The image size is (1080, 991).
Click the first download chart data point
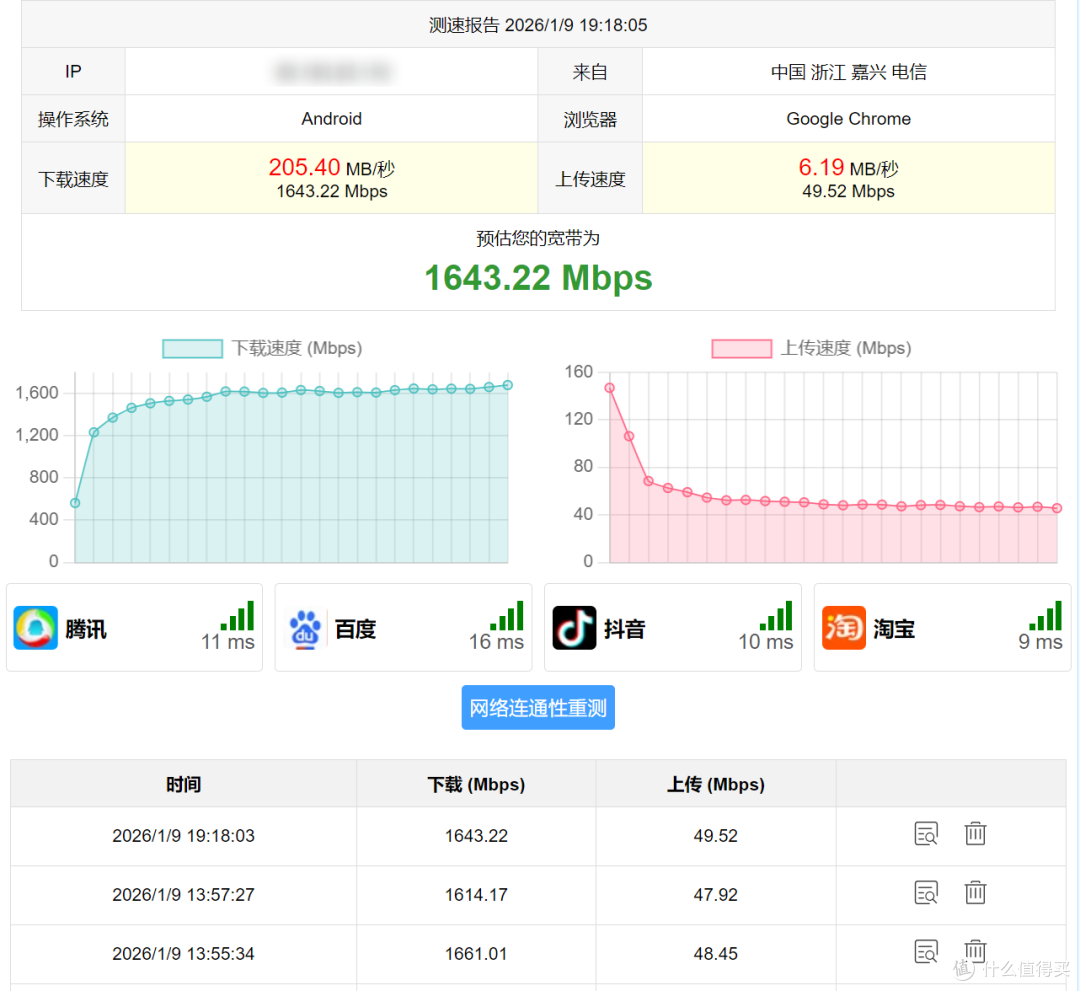(x=75, y=503)
